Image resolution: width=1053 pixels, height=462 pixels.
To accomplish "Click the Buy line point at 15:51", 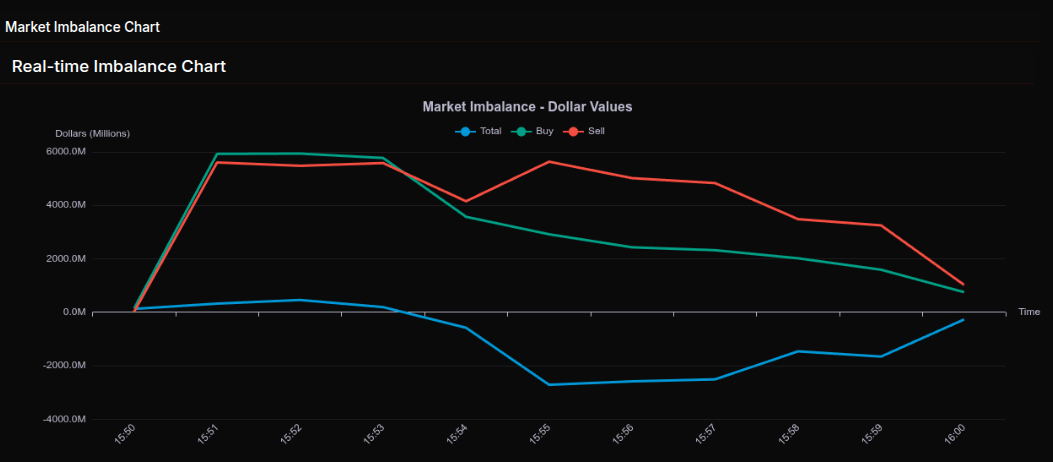I will tap(217, 154).
